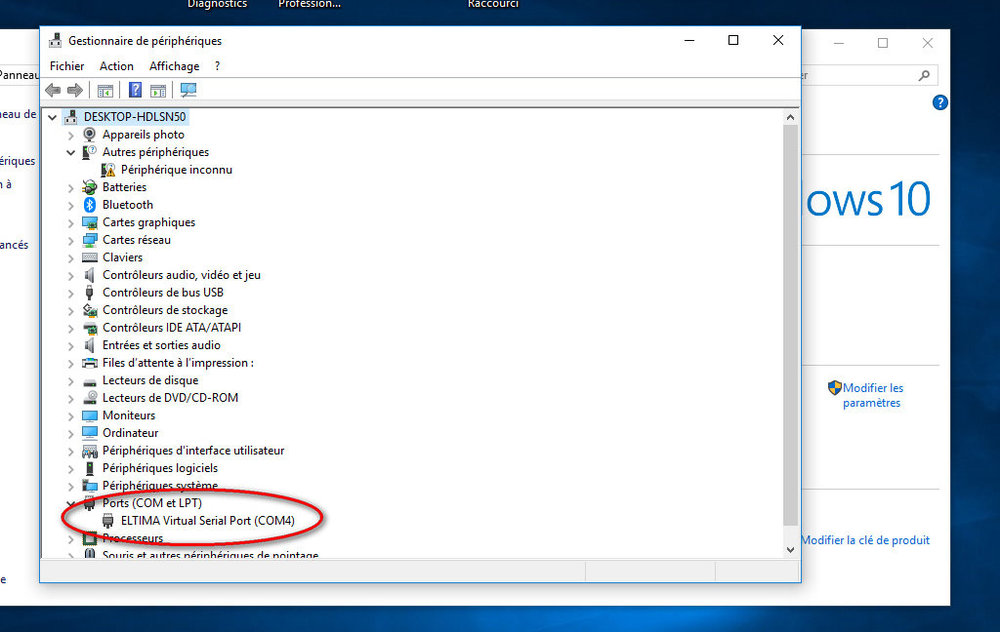This screenshot has height=632, width=1000.
Task: Select ELTIMA Virtual Serial Port (COM4)
Action: pos(208,520)
